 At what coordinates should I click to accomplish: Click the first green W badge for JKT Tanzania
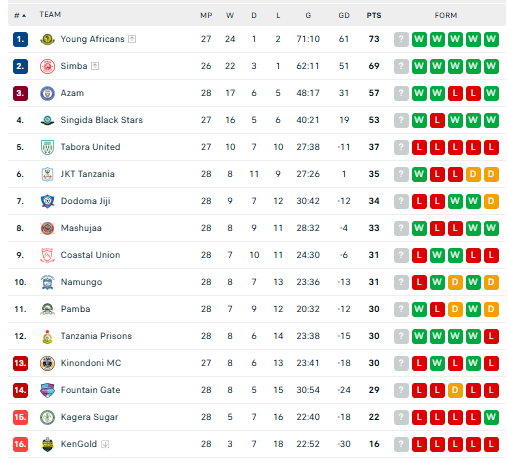coord(419,174)
